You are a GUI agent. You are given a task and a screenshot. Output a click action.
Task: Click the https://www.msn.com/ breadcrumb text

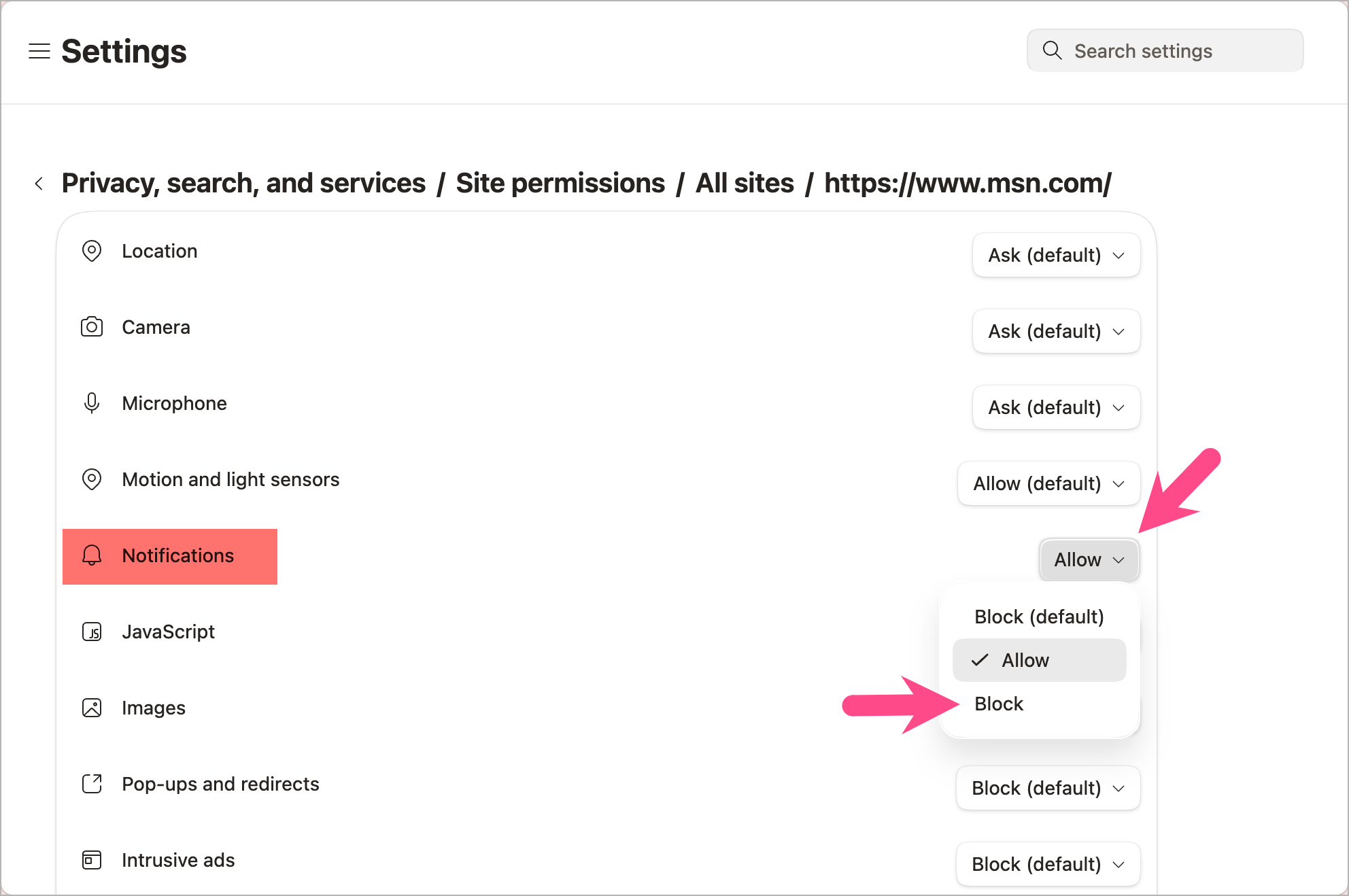point(968,184)
